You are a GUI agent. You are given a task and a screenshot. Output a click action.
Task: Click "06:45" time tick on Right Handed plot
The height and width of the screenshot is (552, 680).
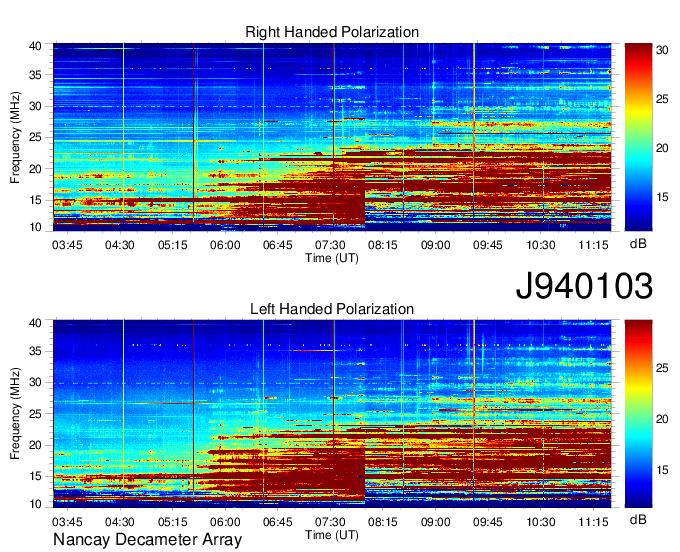278,245
